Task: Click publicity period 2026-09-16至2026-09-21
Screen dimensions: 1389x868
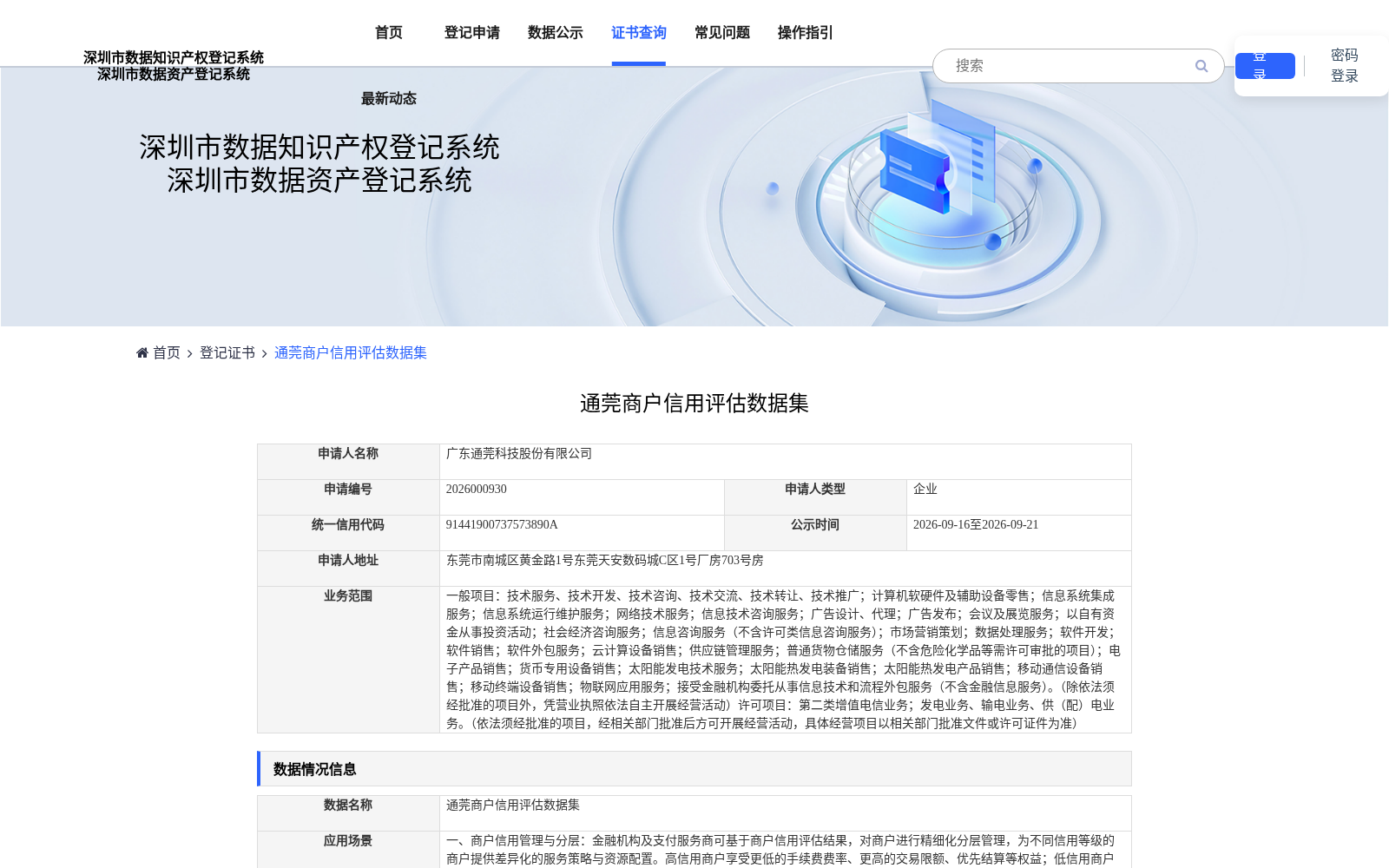Action: click(x=976, y=525)
